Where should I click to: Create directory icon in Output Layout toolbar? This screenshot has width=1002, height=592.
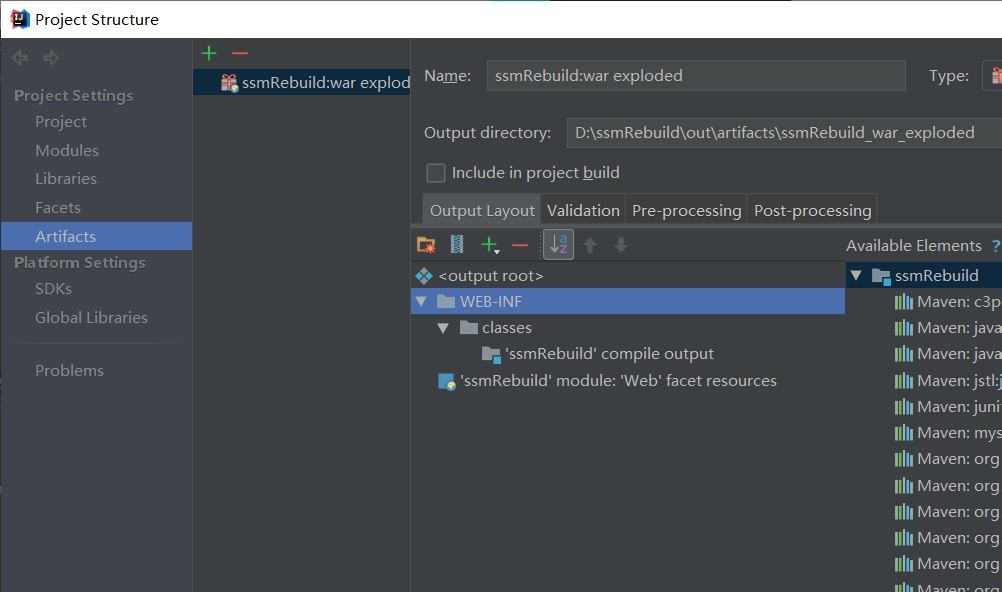pos(426,245)
